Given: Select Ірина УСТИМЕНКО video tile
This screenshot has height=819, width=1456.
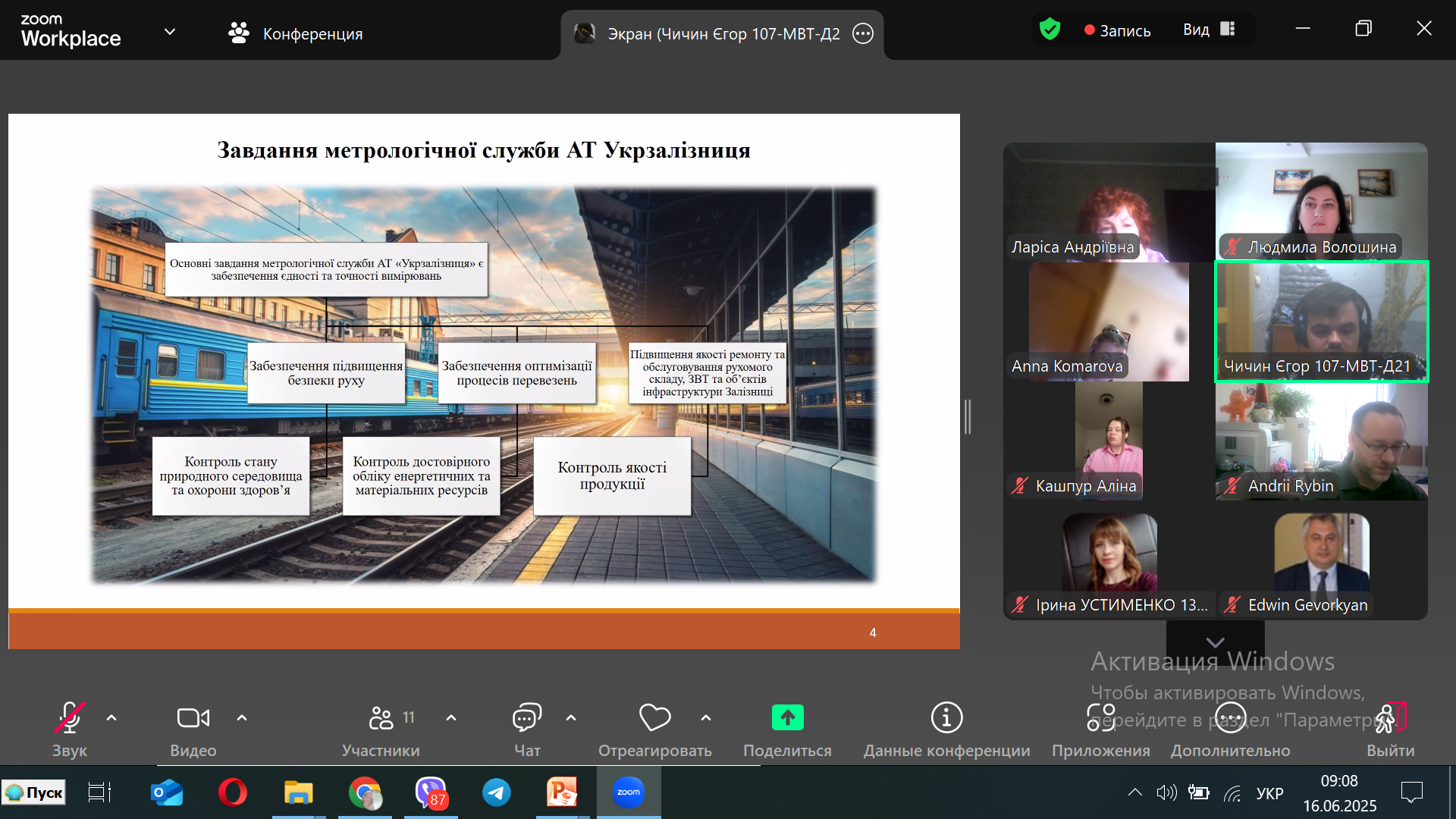Looking at the screenshot, I should pyautogui.click(x=1109, y=560).
